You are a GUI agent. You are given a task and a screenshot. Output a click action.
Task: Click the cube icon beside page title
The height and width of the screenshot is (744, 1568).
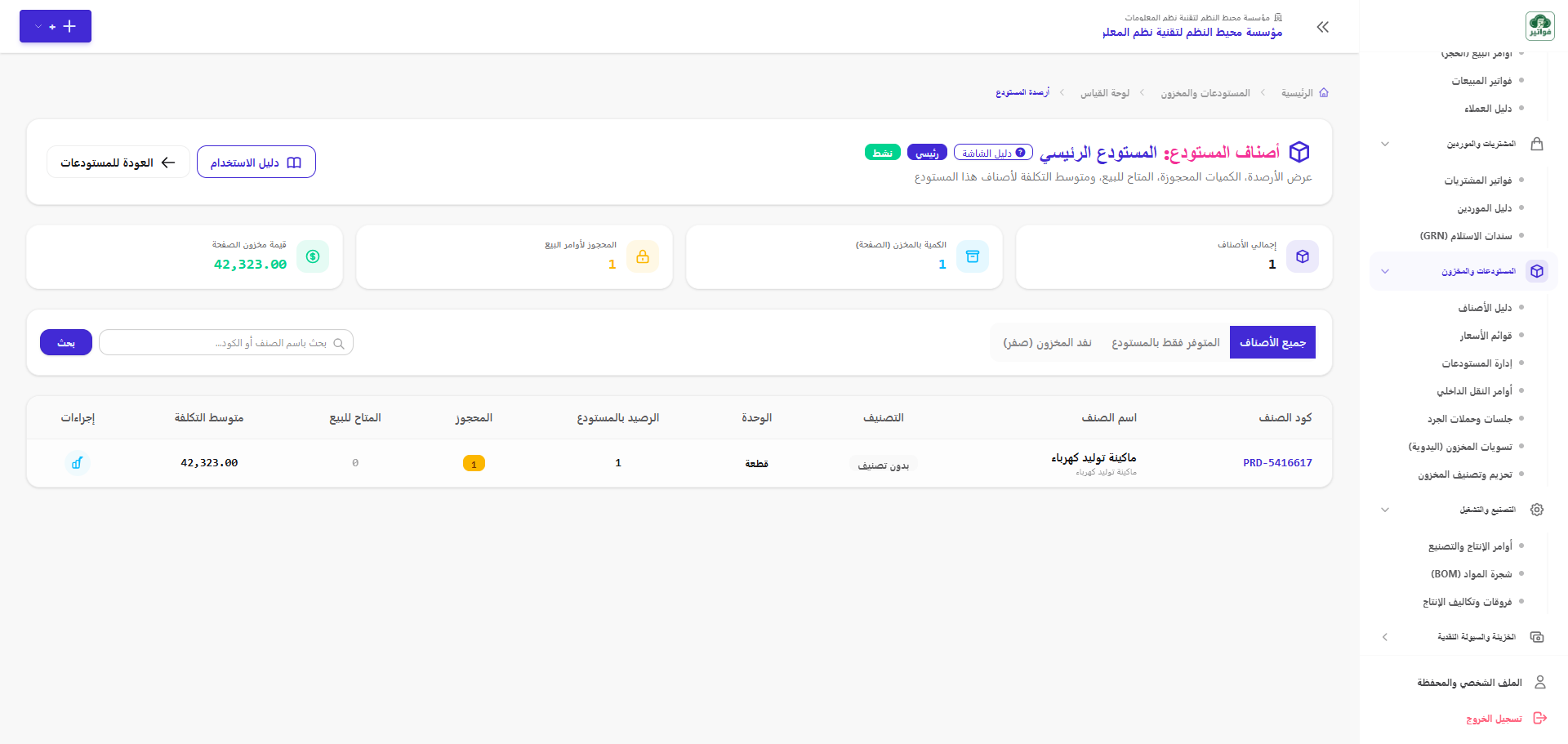(x=1299, y=152)
